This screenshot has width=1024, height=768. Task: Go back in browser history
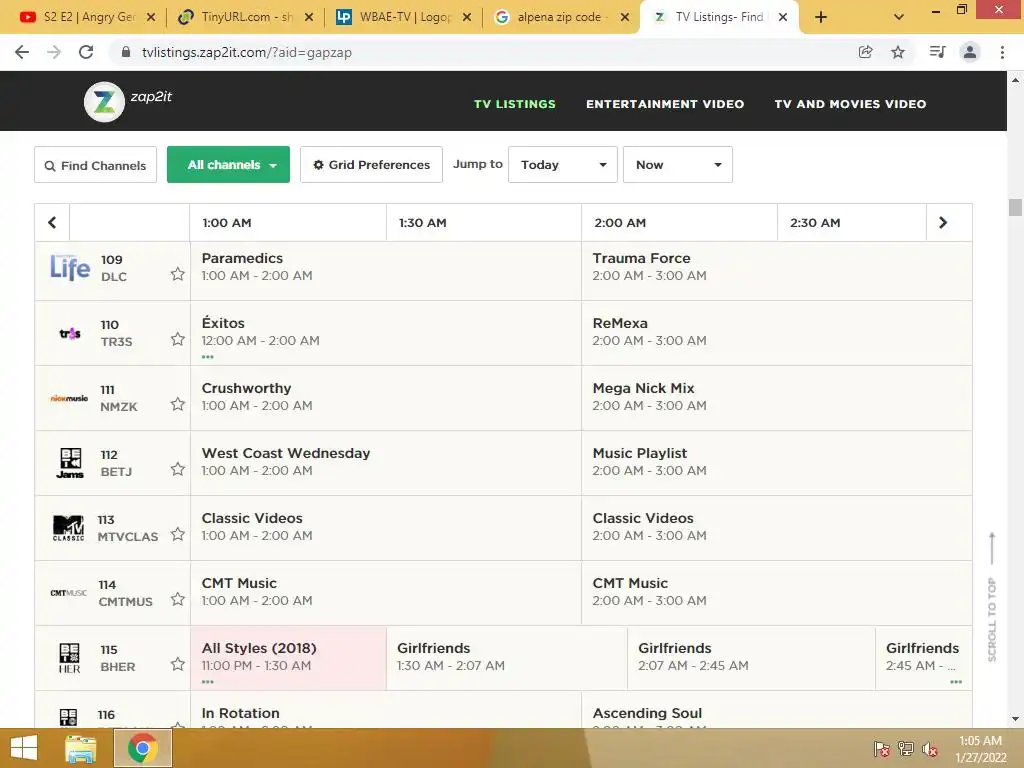pyautogui.click(x=22, y=52)
